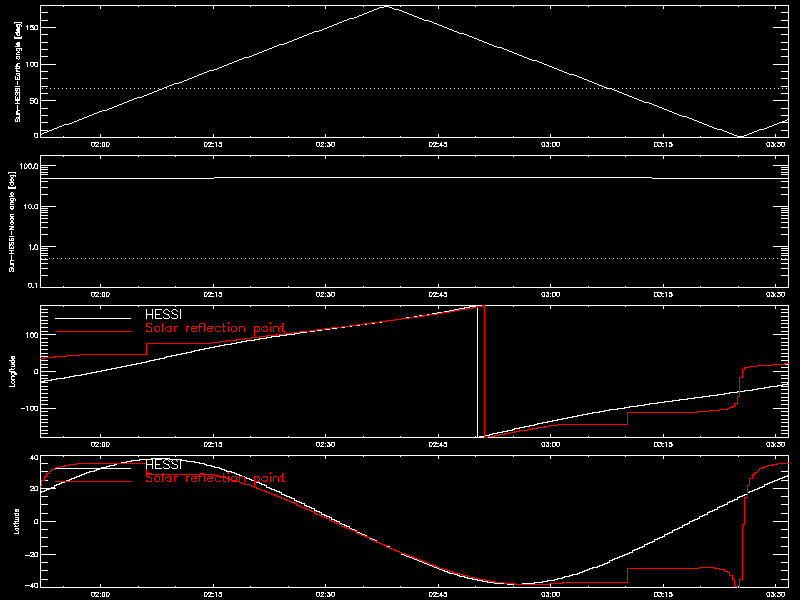The image size is (800, 600).
Task: Click 03:15 time label under Earth angle plot
Action: click(x=663, y=144)
